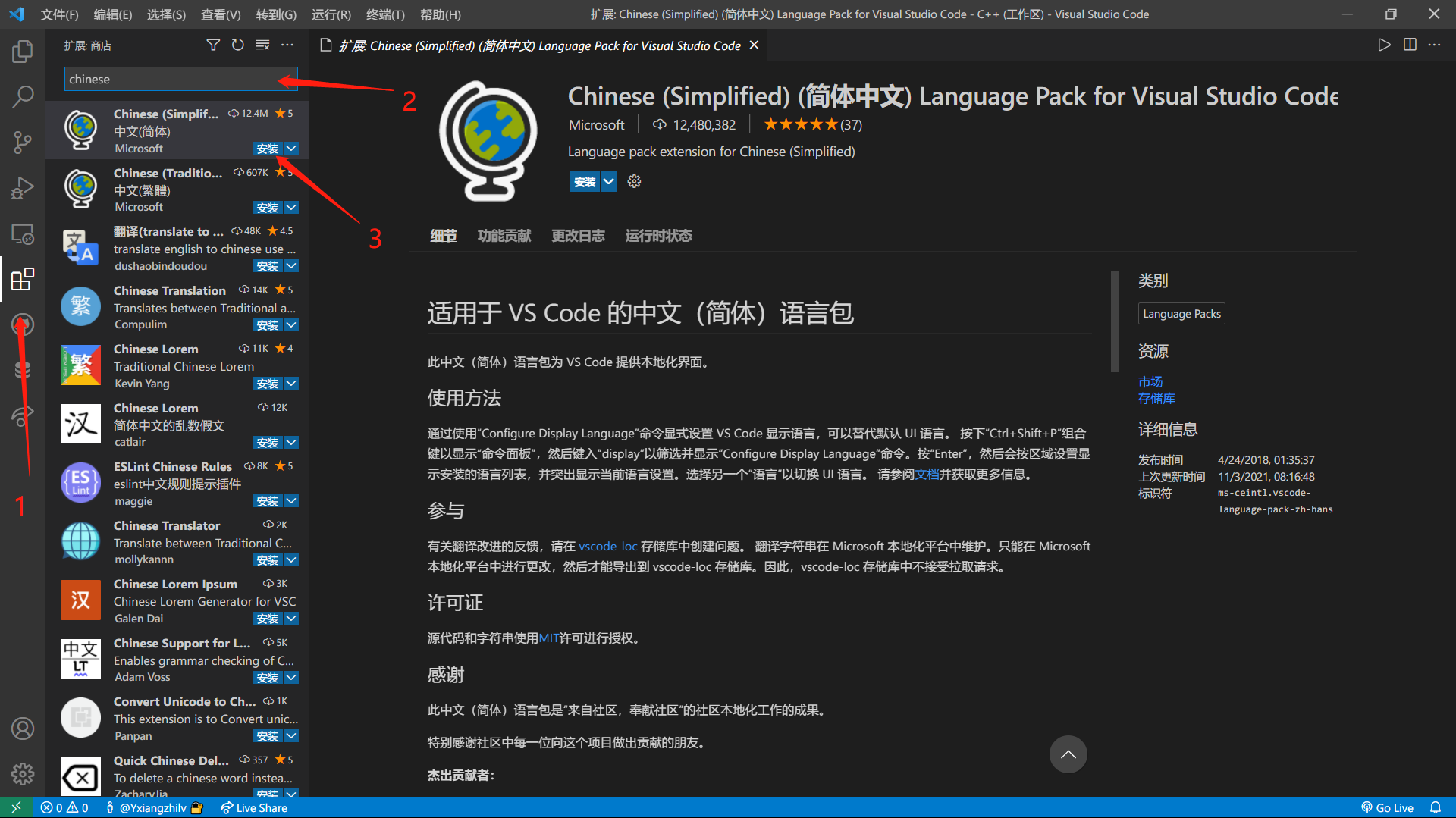Open the Manage gear in activity bar
Viewport: 1456px width, 818px height.
[x=23, y=773]
